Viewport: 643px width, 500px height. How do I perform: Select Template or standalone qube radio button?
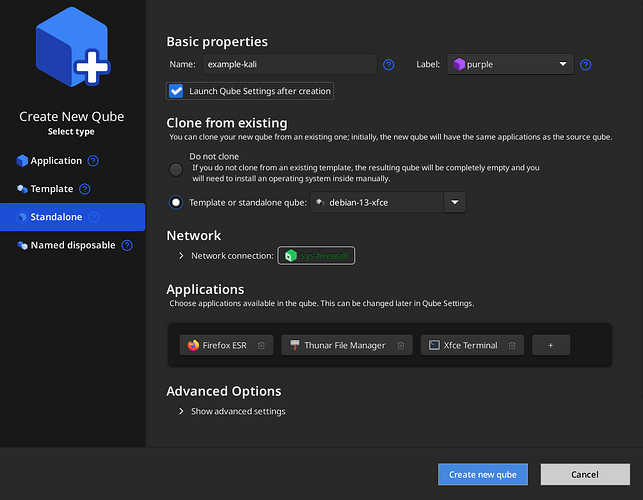(x=176, y=202)
